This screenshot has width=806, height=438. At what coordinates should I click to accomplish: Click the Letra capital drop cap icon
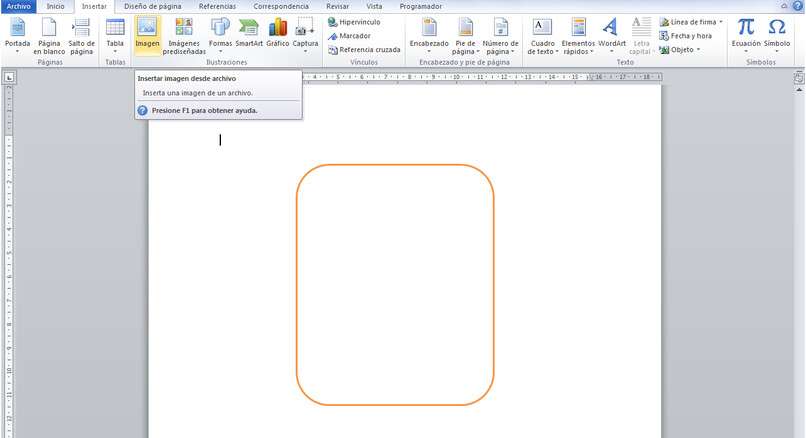(641, 27)
